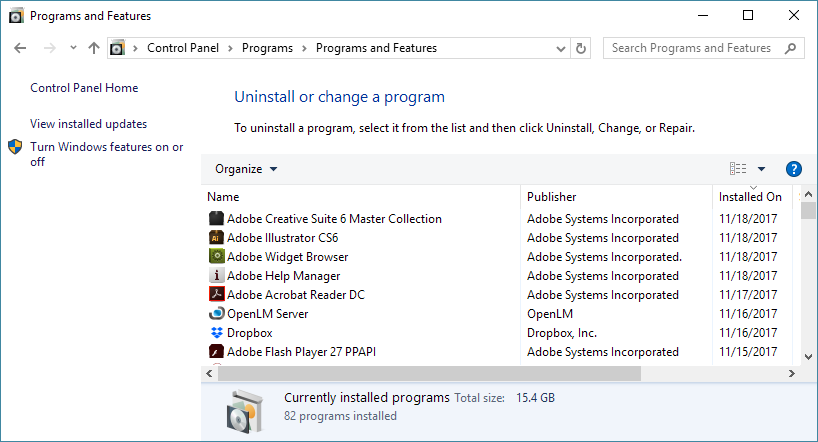Click the Adobe Widget Browser icon
The image size is (818, 442).
[216, 257]
